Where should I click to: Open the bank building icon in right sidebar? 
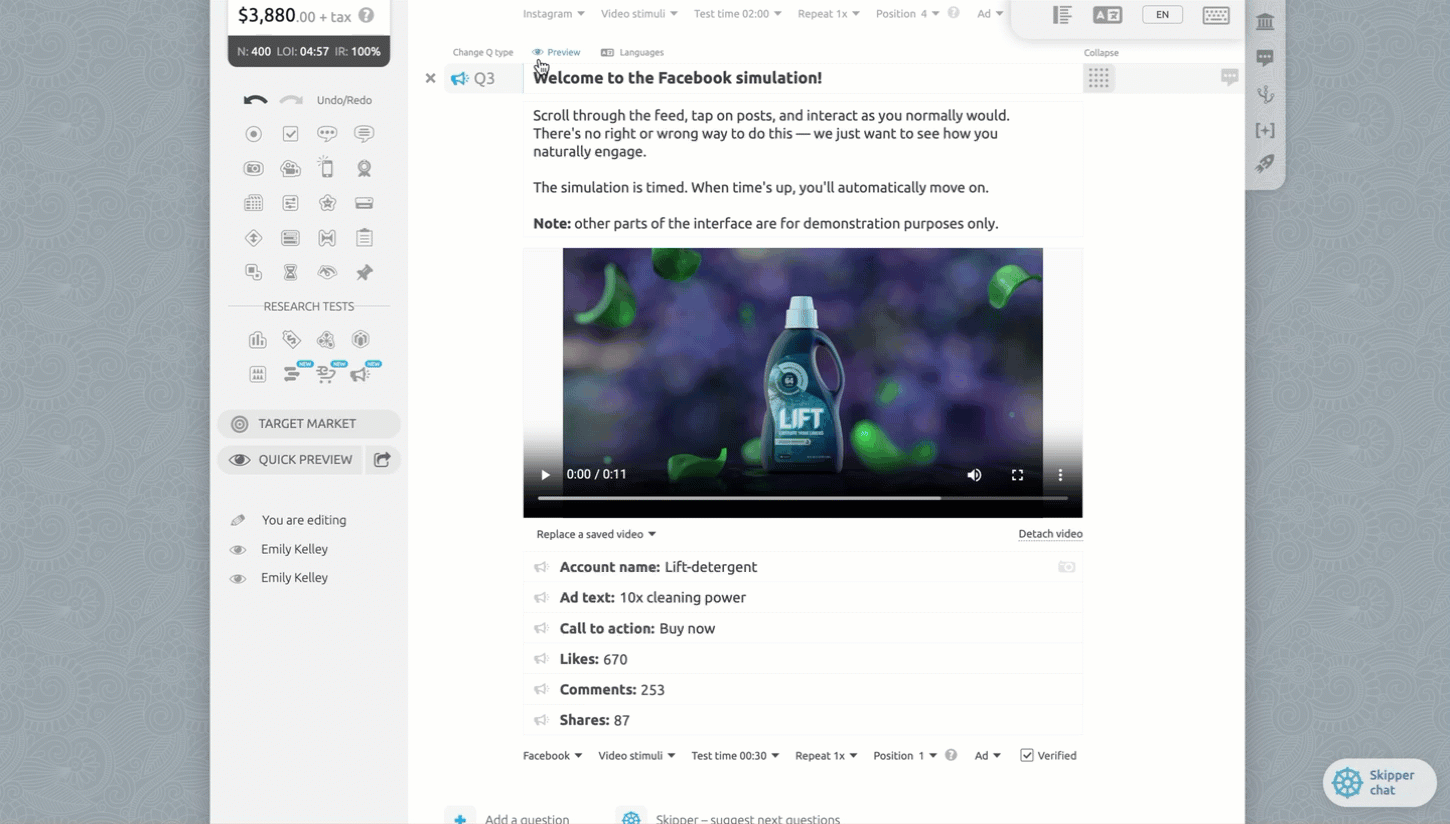tap(1265, 21)
